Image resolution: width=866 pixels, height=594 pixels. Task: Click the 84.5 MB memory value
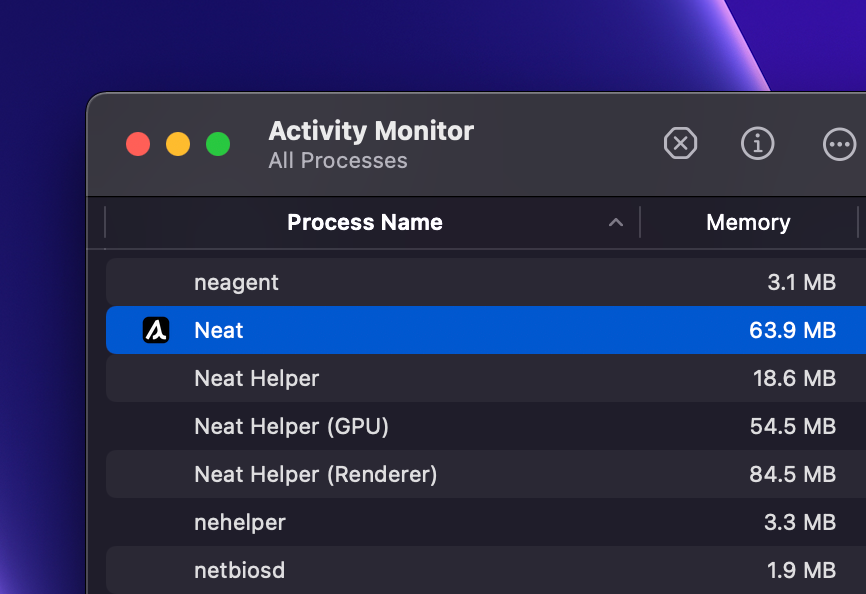click(x=793, y=474)
